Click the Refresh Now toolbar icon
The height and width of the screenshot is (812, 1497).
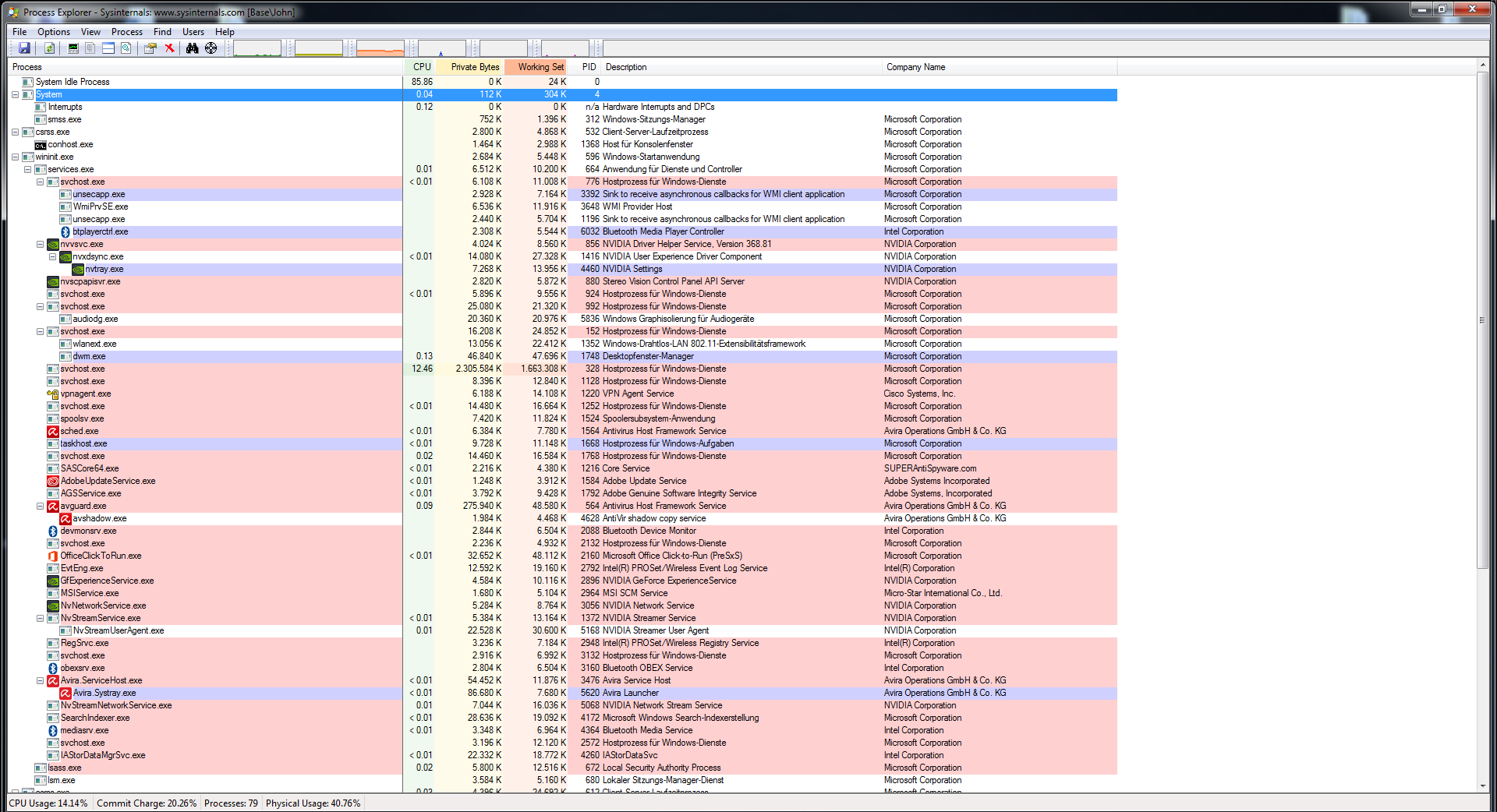pos(49,48)
